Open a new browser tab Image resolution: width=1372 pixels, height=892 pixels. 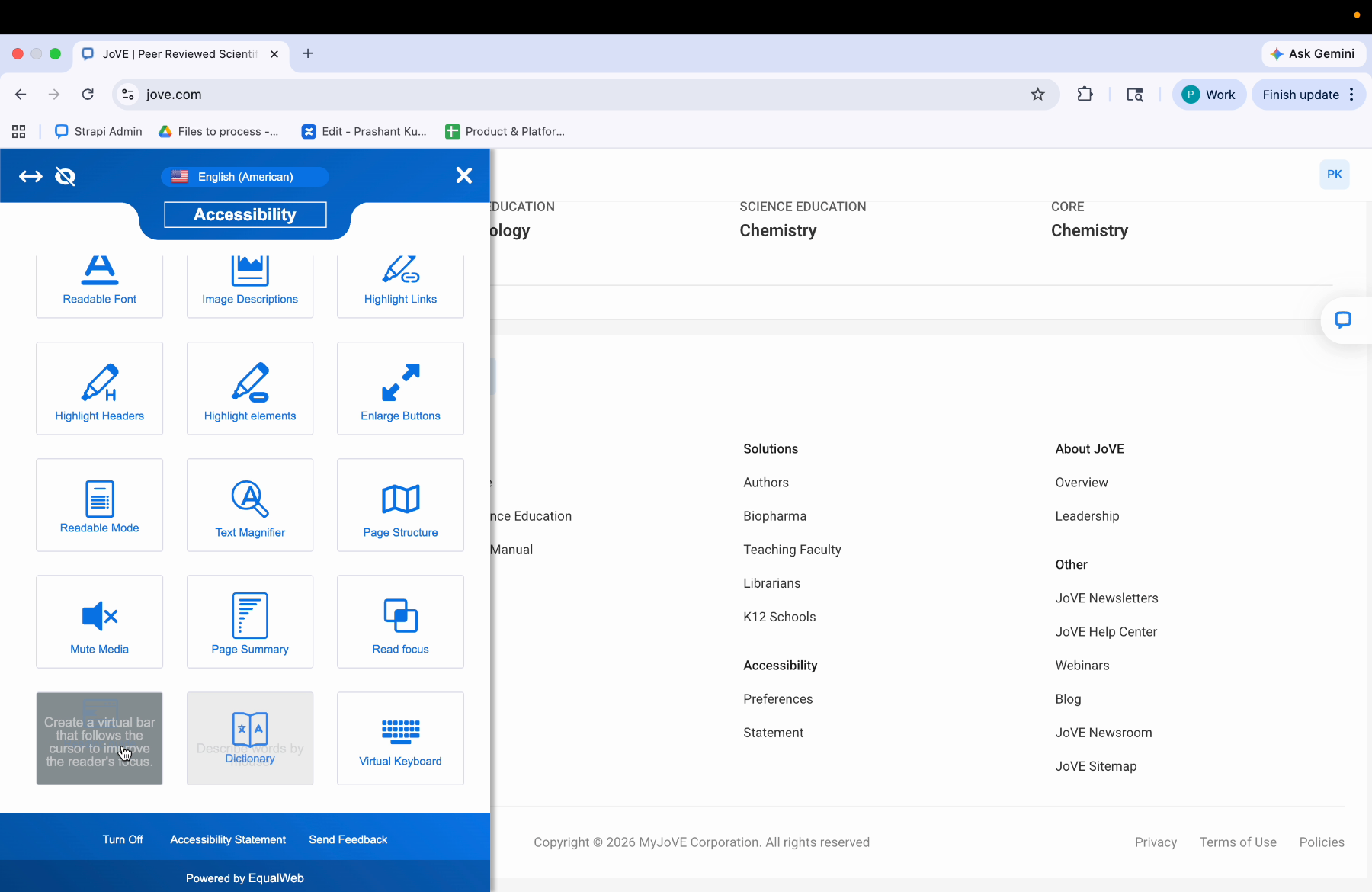click(308, 54)
